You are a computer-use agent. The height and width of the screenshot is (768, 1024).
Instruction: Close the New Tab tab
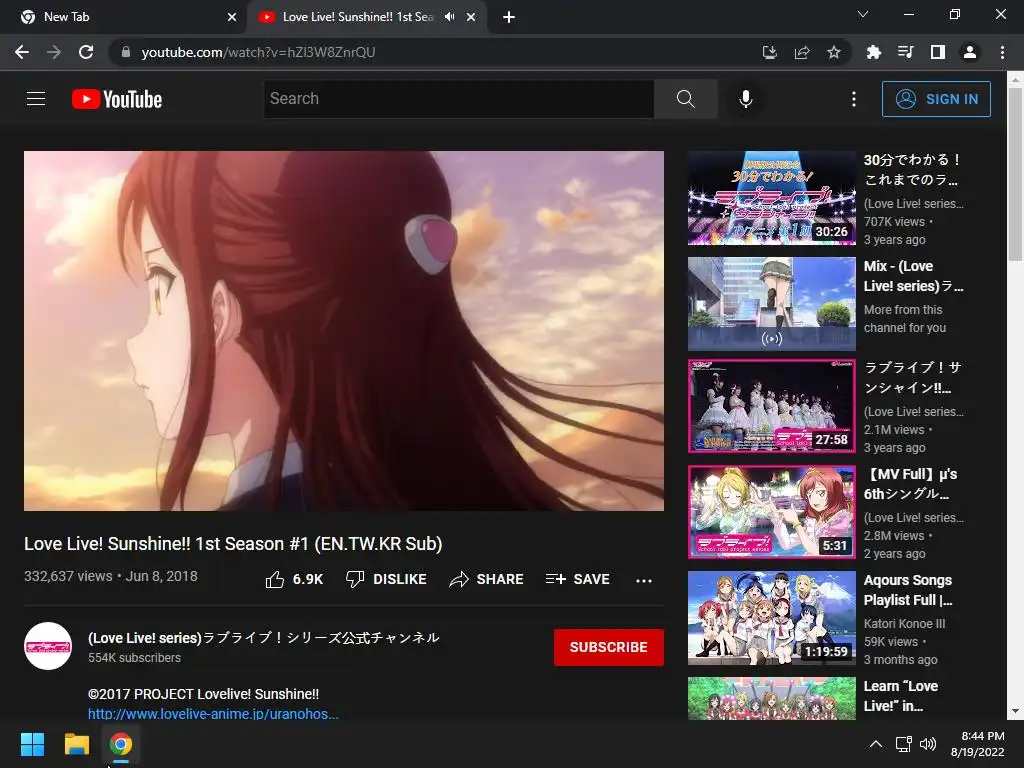[x=232, y=17]
